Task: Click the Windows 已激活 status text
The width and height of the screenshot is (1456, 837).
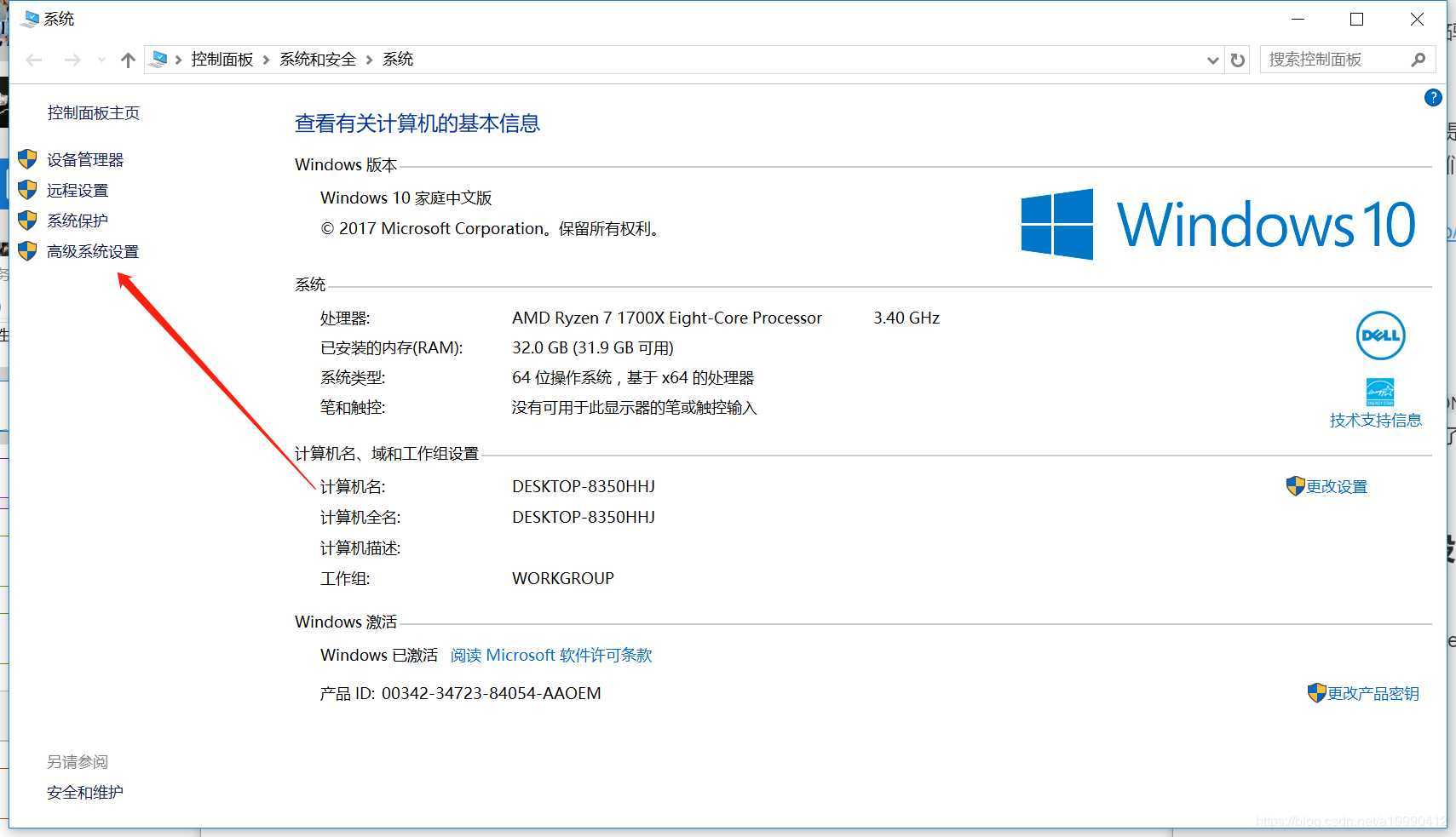Action: click(x=379, y=656)
